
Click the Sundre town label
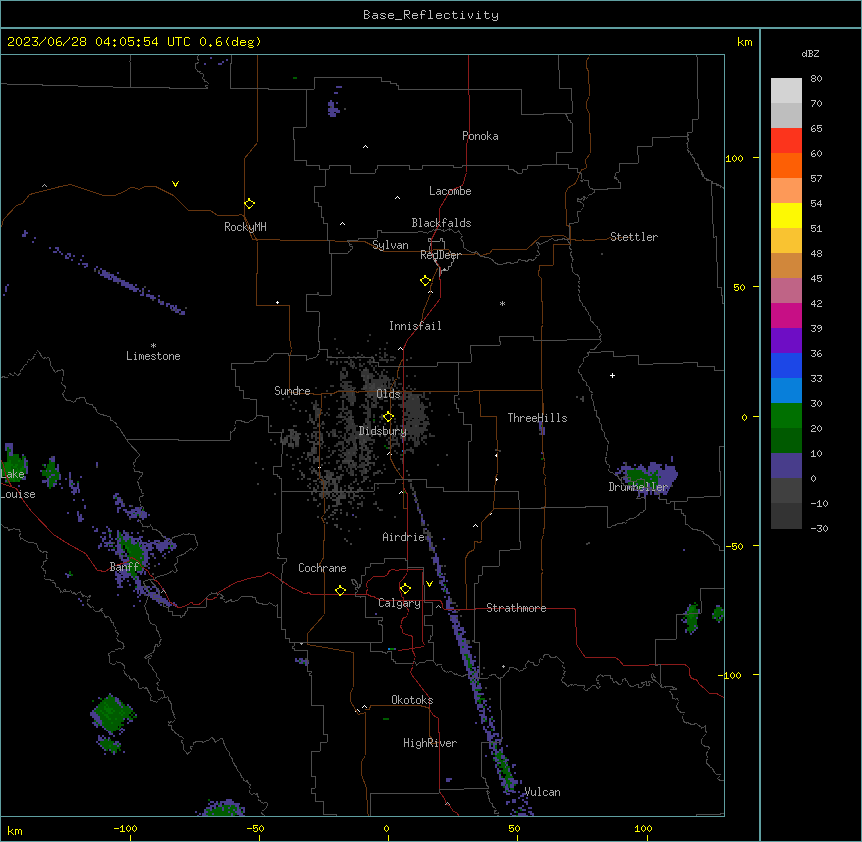pyautogui.click(x=292, y=391)
